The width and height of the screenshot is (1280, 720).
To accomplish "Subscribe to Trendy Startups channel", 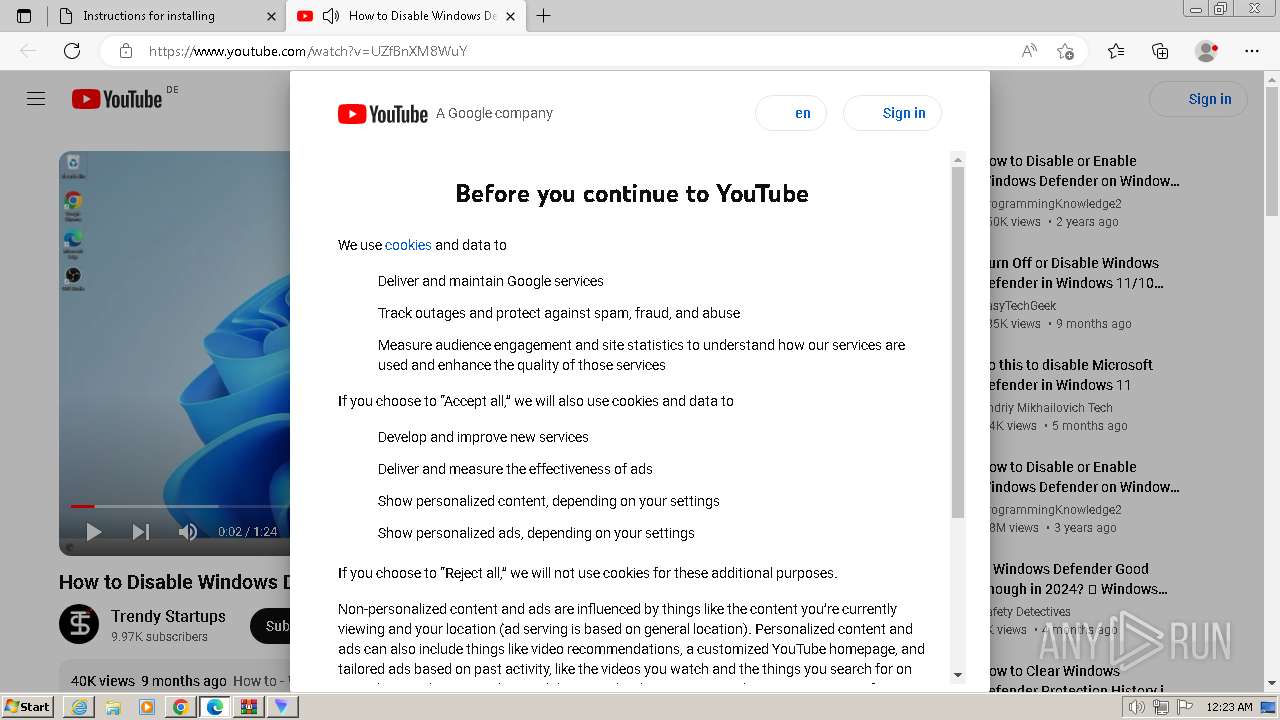I will [270, 626].
